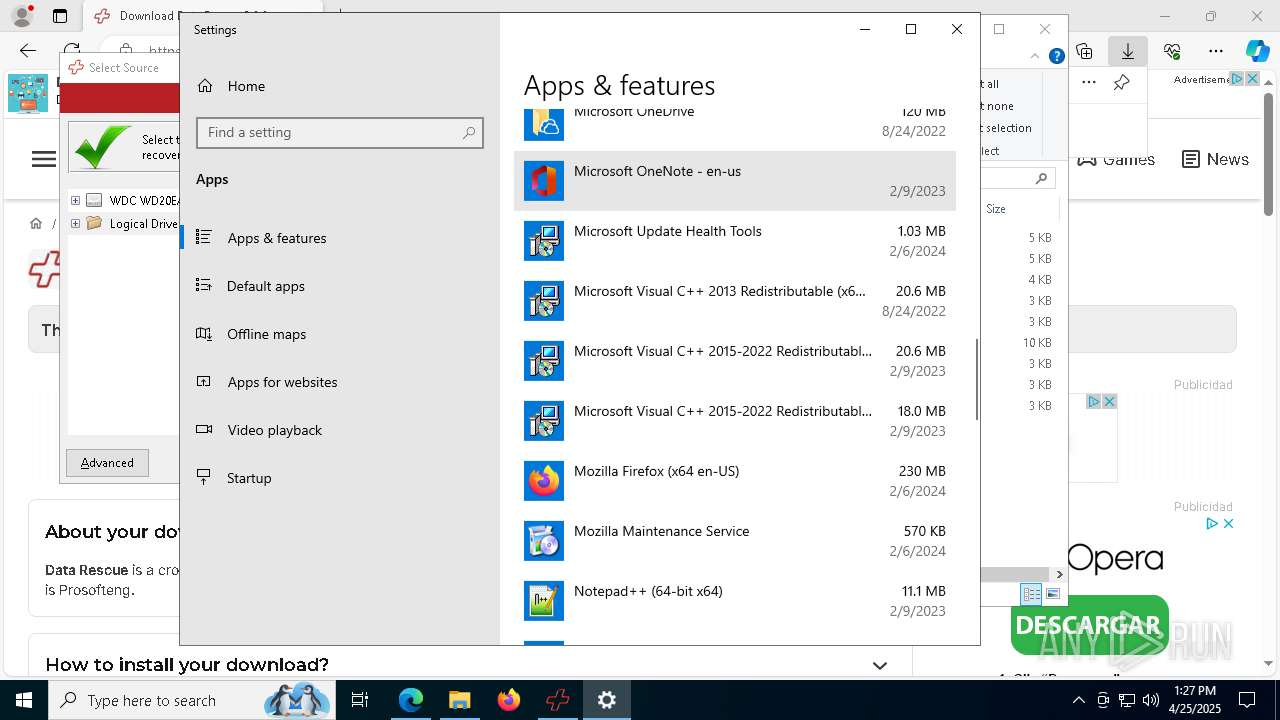Click the volume icon in system tray
The image size is (1280, 720).
point(1150,700)
